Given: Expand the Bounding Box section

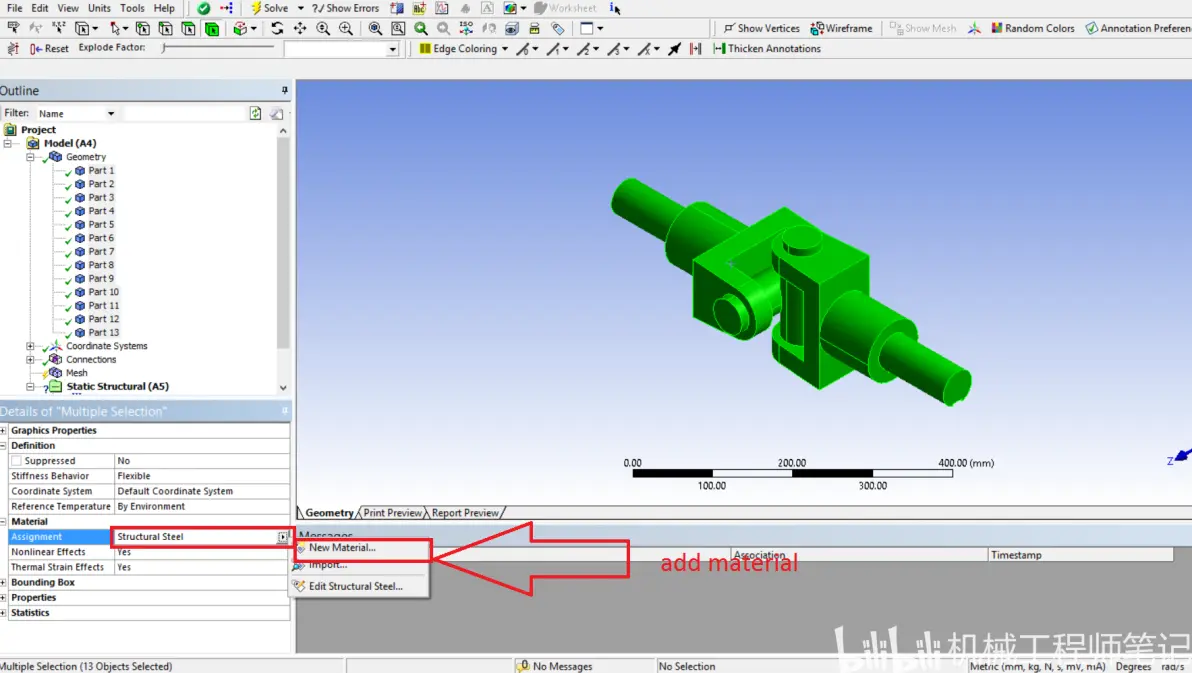Looking at the screenshot, I should [4, 583].
